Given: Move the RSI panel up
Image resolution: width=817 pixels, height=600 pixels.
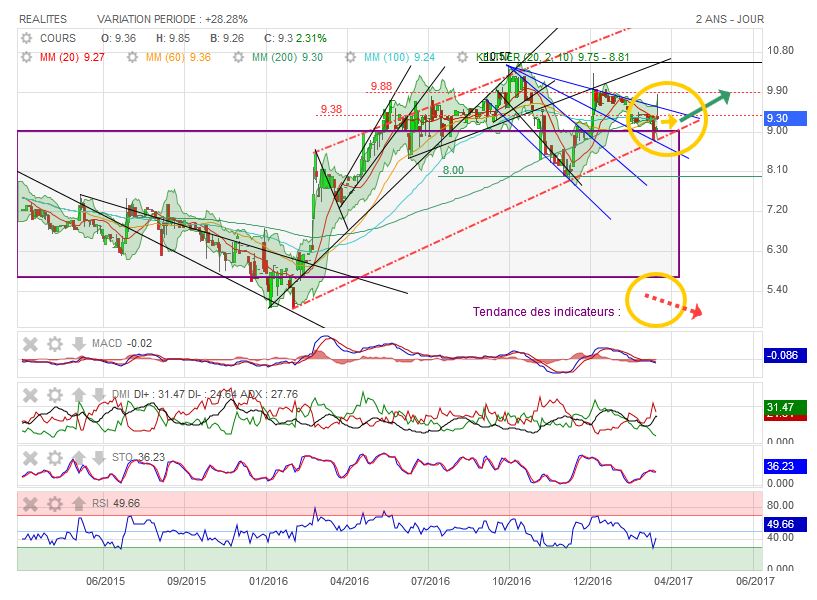Looking at the screenshot, I should (78, 504).
